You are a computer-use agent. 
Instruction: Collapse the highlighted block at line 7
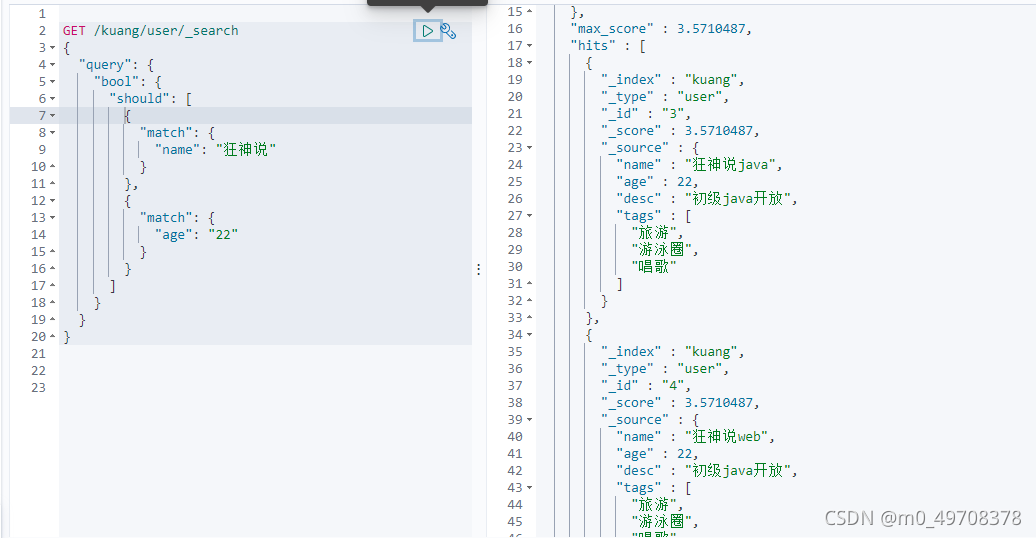[52, 116]
